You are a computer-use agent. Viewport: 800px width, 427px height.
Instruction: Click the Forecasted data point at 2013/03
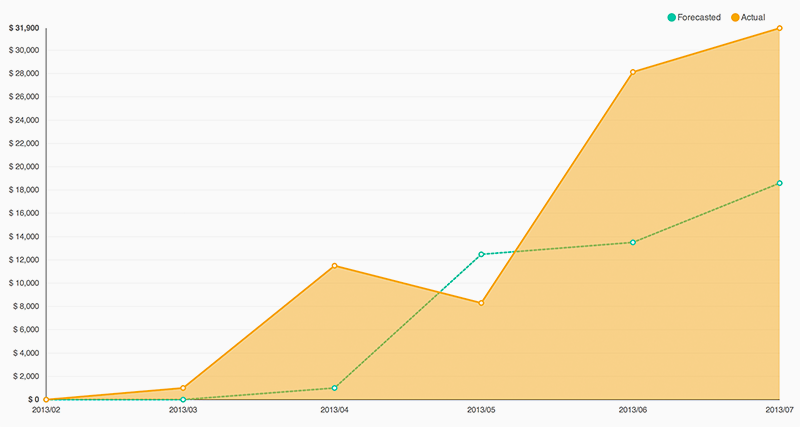183,399
